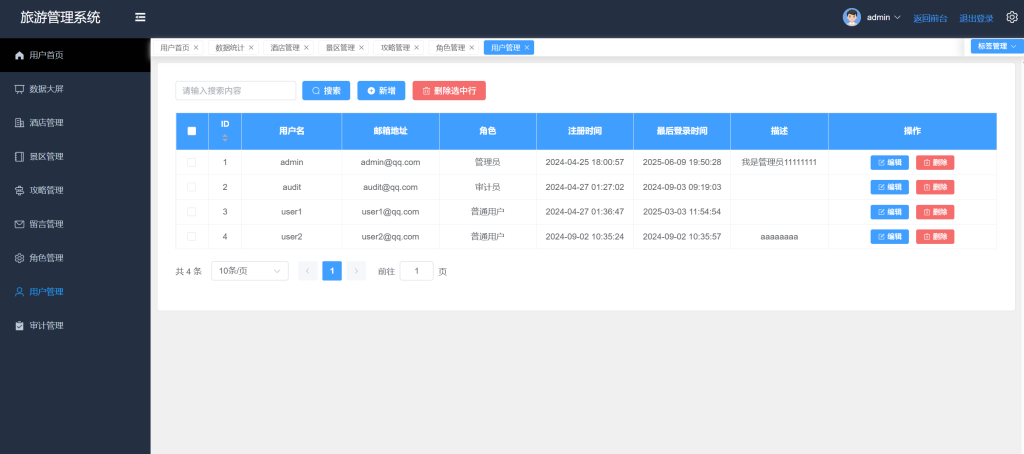Close the 用户首页 tab
This screenshot has height=454, width=1024.
click(x=196, y=48)
